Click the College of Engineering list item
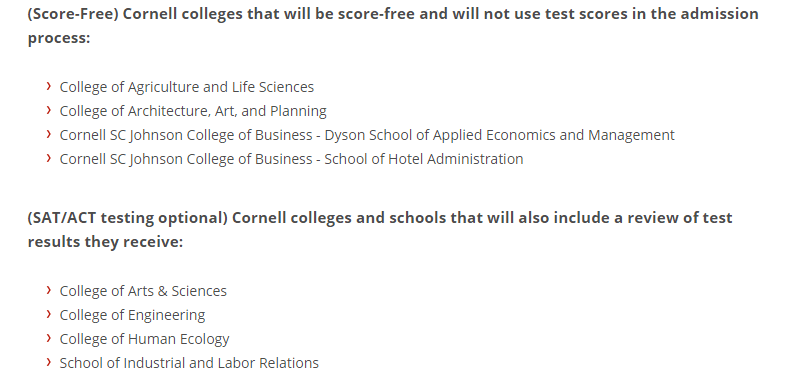 pos(132,315)
